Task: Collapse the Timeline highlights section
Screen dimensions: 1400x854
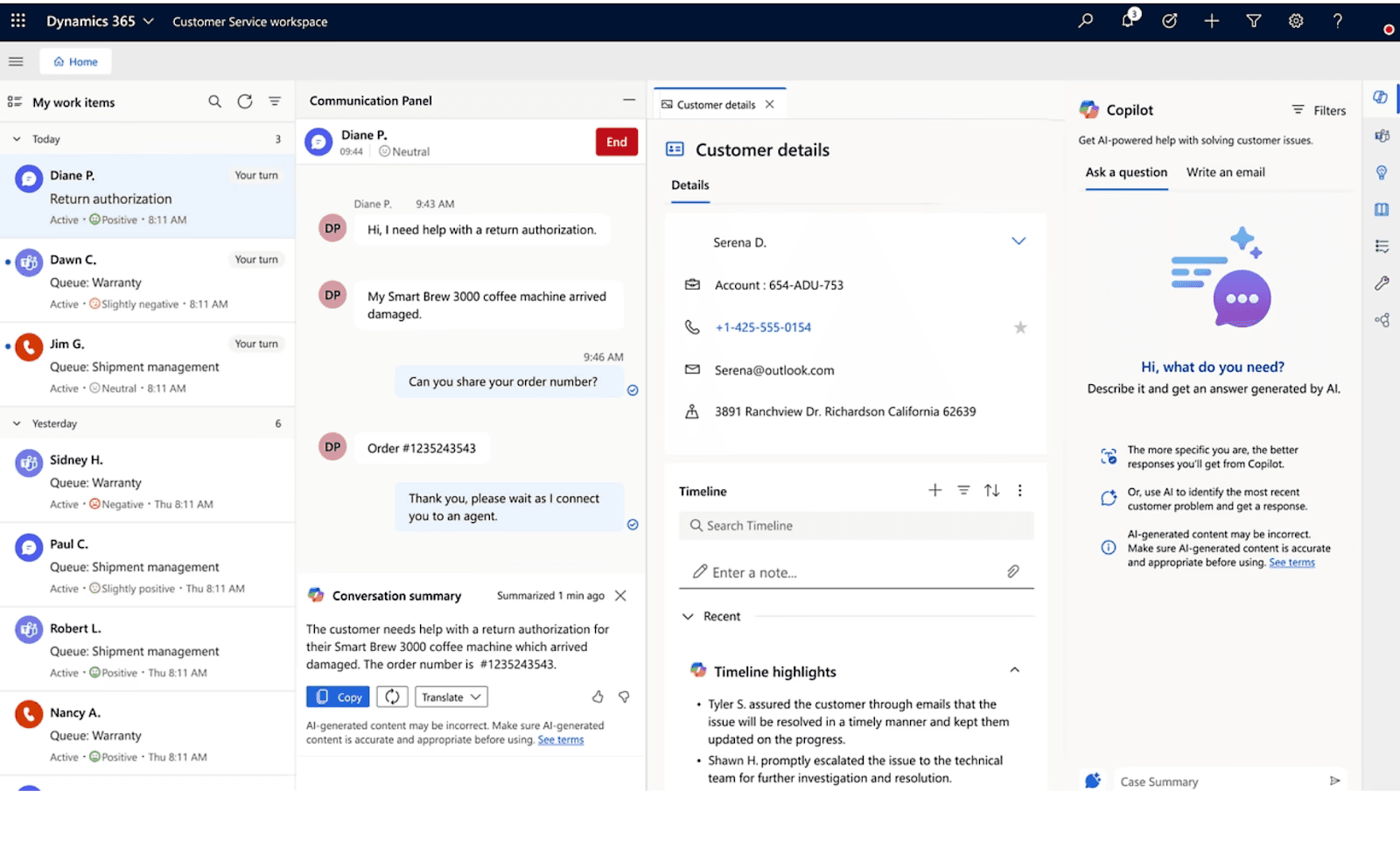Action: pos(1014,670)
